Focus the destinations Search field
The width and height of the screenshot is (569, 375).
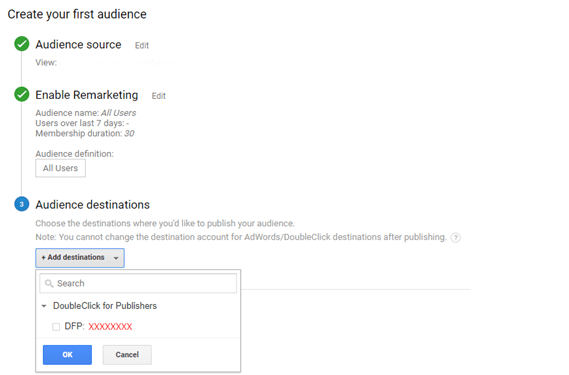[138, 283]
